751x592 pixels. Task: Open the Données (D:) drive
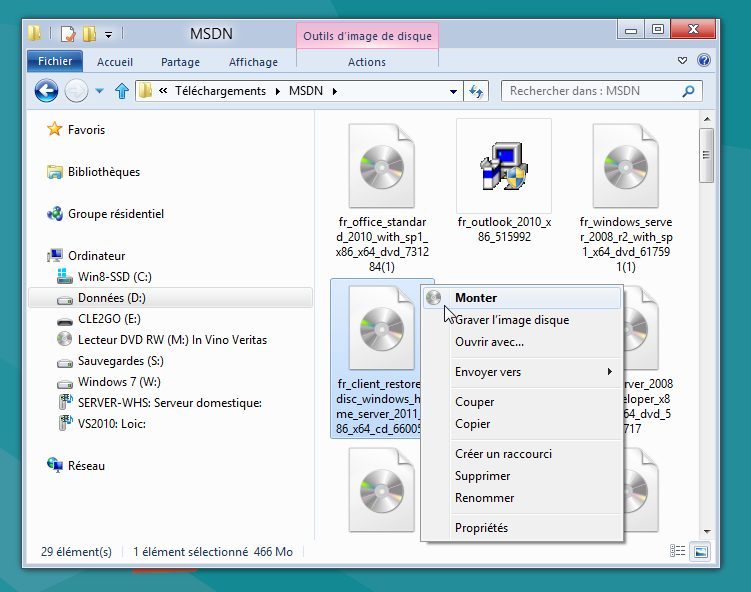[171, 298]
